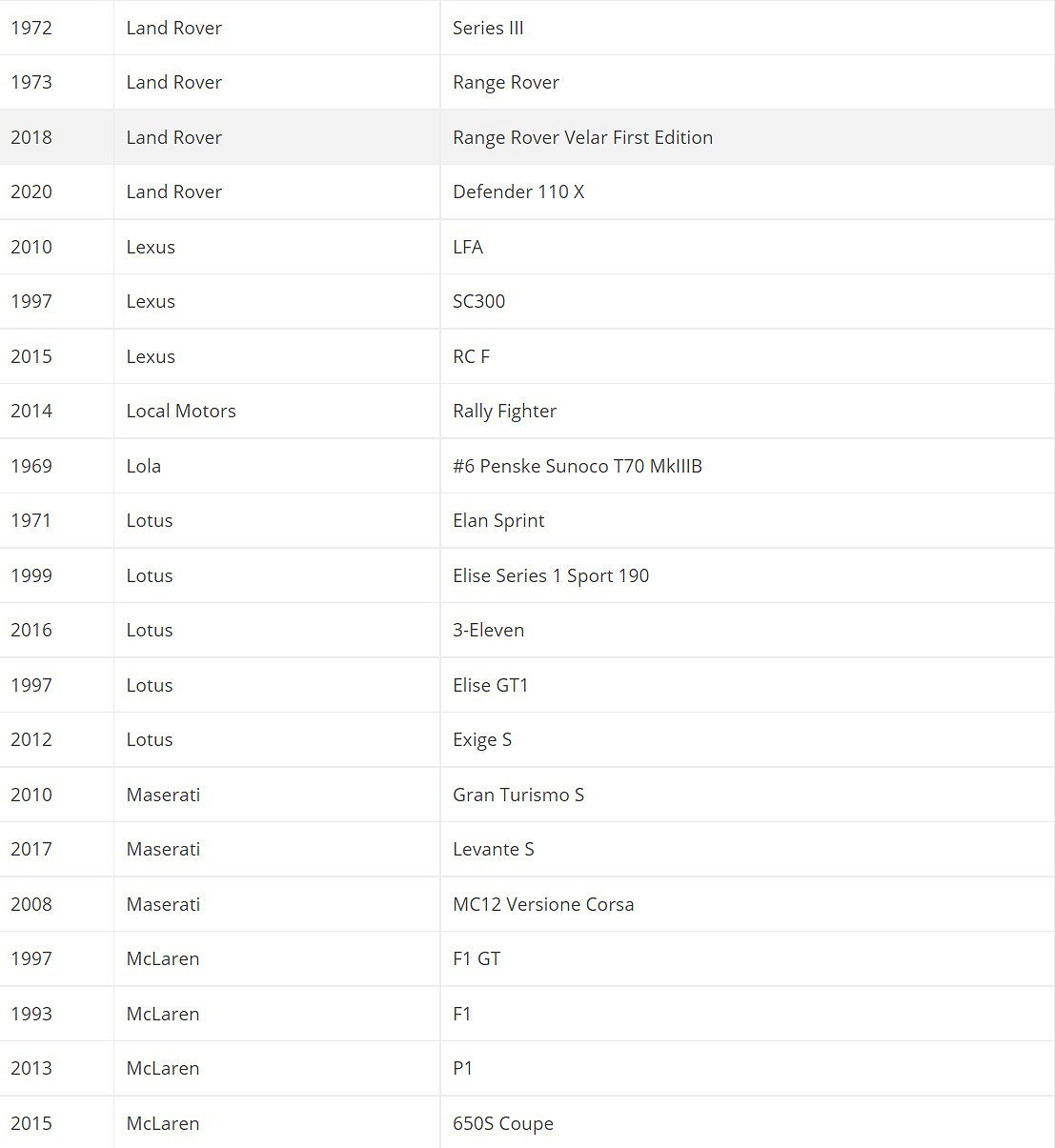
Task: Click the "Rally Fighter" model cell
Action: (504, 411)
